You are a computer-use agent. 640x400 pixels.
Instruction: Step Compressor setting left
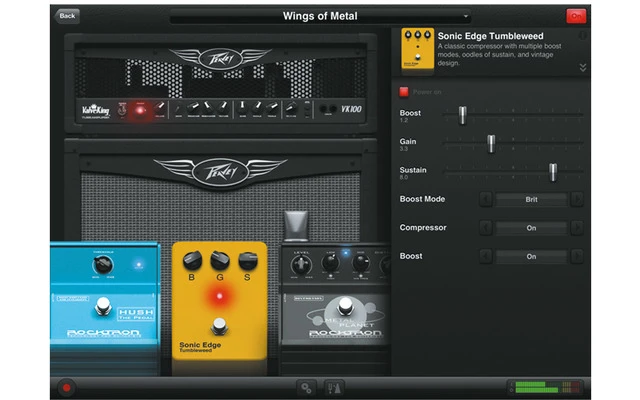coord(486,228)
